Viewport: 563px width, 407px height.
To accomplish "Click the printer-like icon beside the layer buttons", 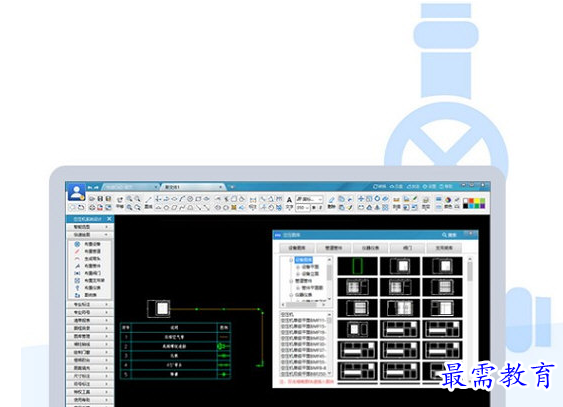I will (x=426, y=200).
